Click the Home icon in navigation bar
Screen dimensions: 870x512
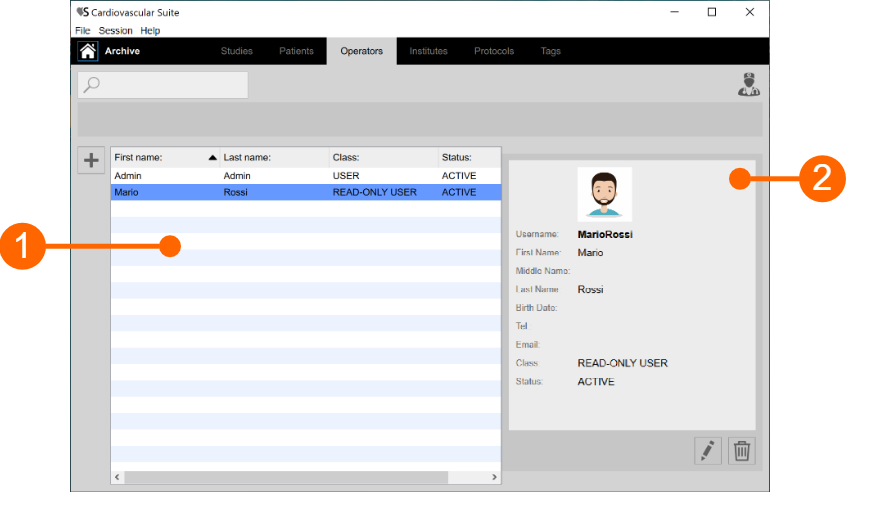(88, 51)
